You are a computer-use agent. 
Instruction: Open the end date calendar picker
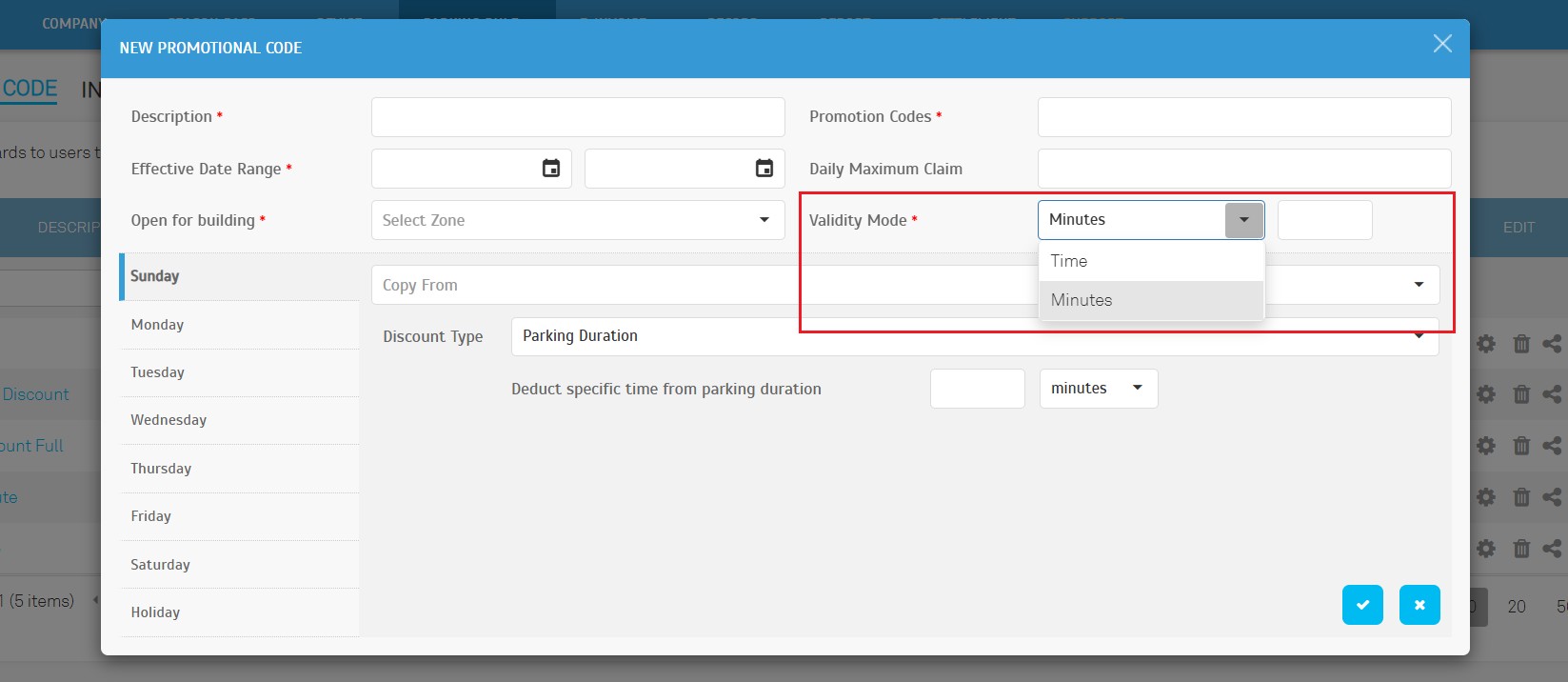click(x=764, y=169)
